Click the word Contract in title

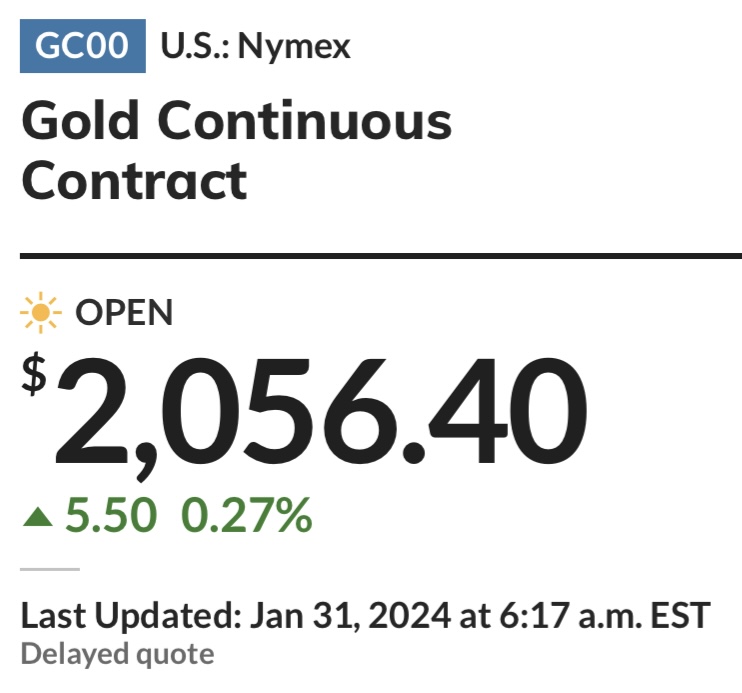(x=134, y=181)
